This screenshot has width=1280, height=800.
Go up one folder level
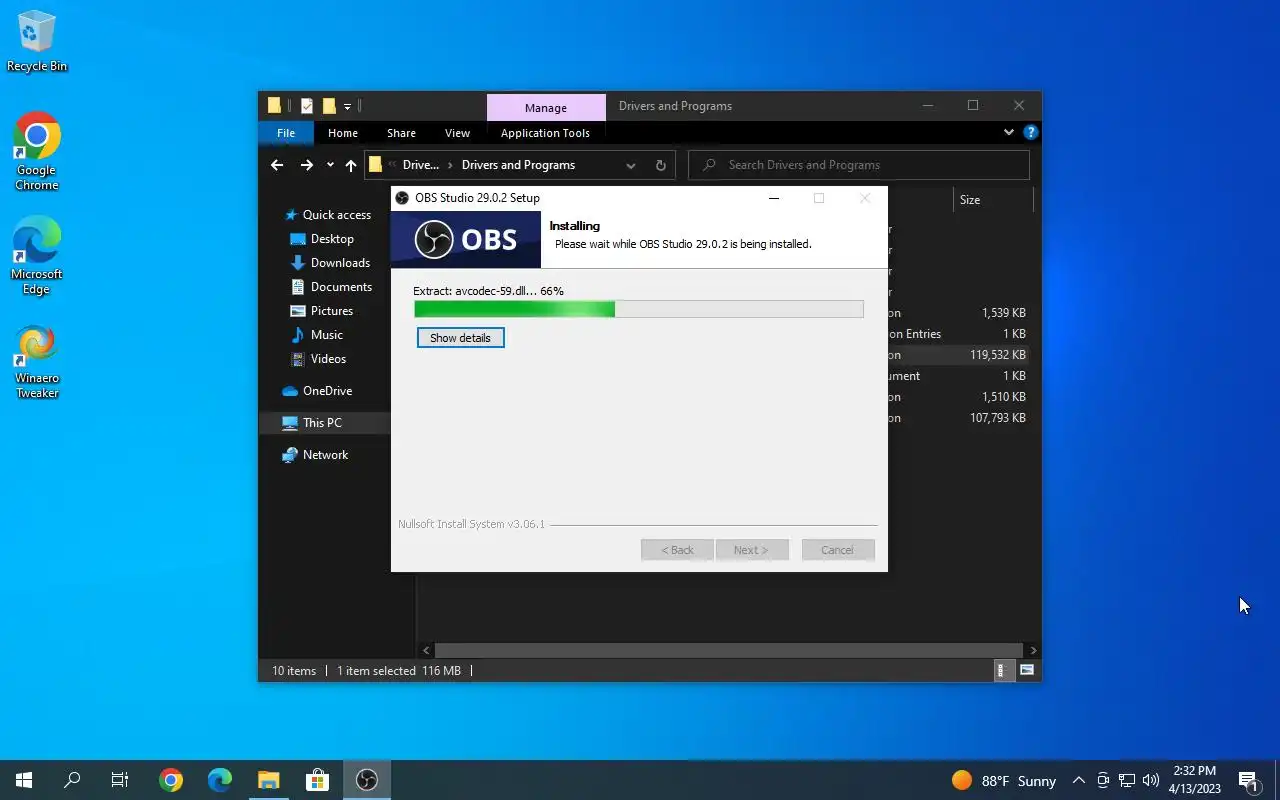(x=350, y=165)
